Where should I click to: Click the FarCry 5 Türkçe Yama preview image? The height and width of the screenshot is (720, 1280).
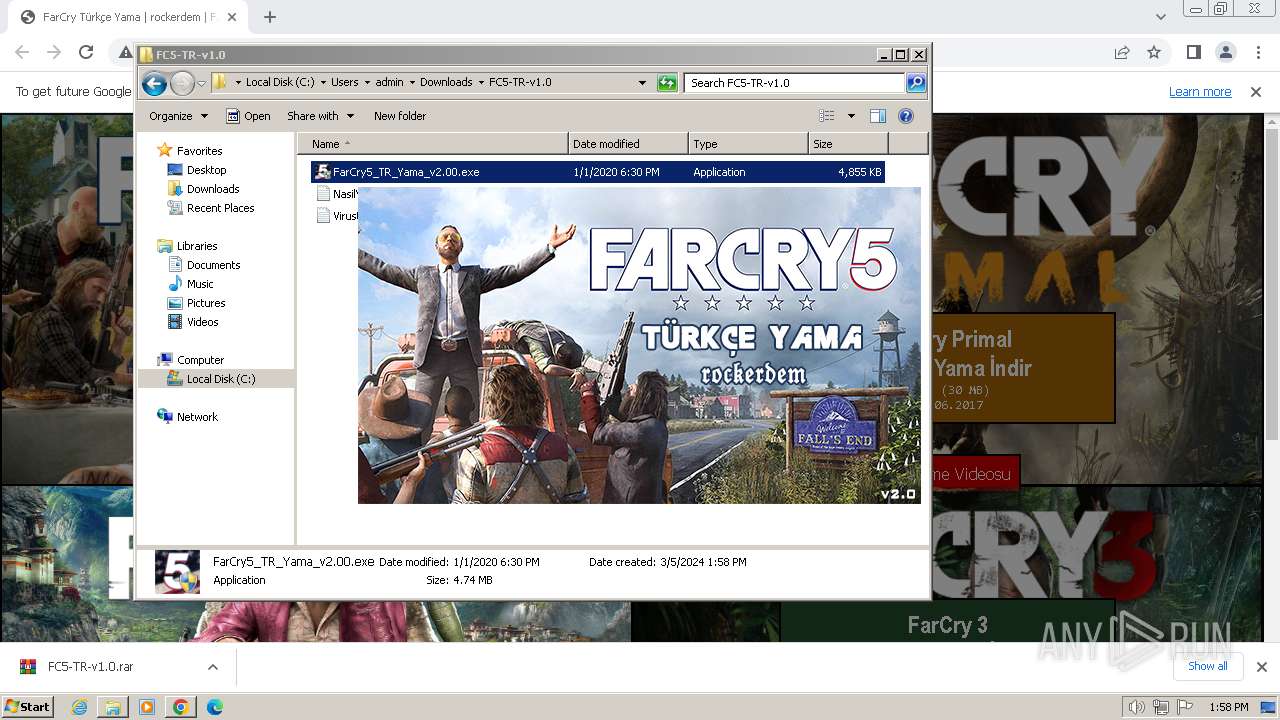[x=639, y=345]
